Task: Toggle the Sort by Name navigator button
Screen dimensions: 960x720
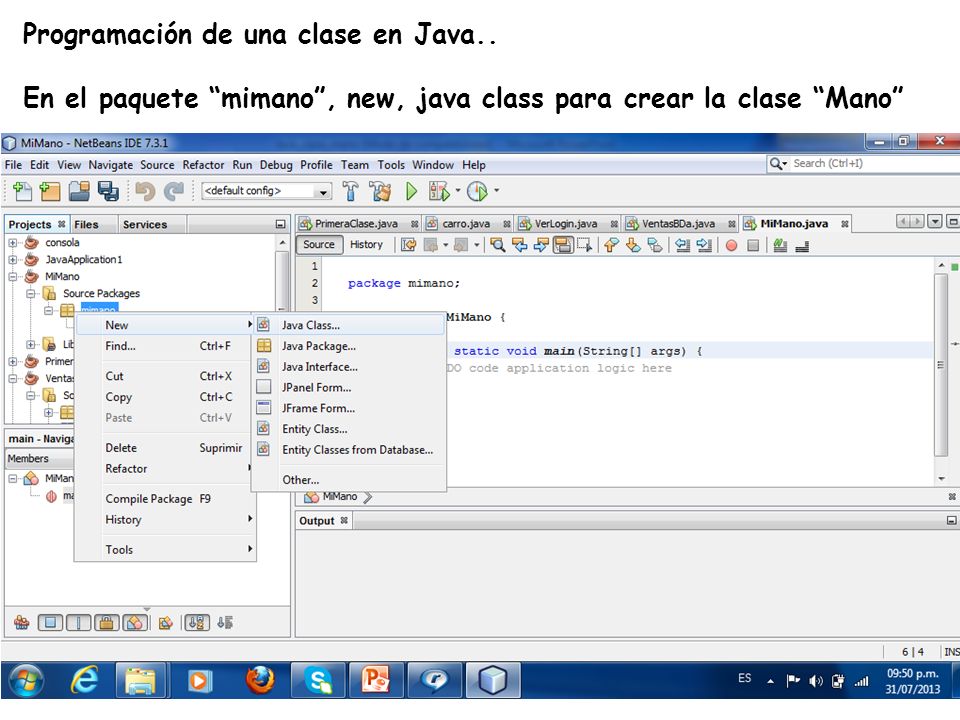Action: pyautogui.click(x=197, y=623)
